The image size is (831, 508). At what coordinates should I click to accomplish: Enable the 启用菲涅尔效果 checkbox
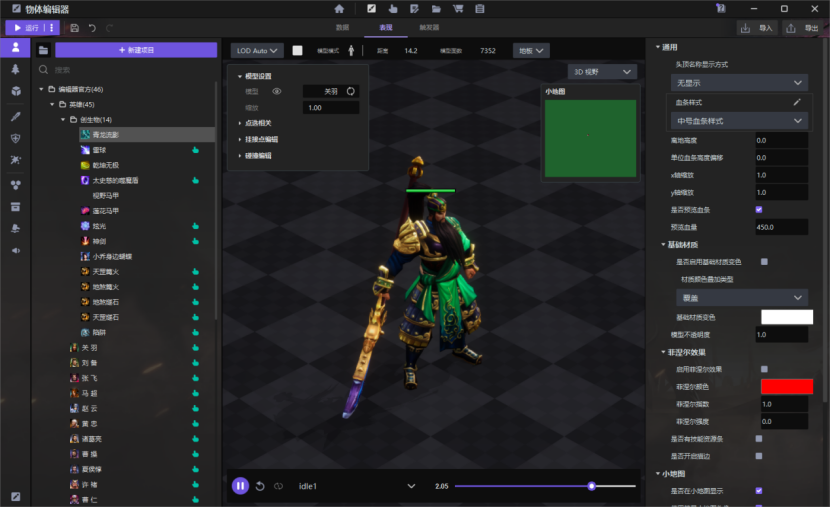click(x=765, y=369)
